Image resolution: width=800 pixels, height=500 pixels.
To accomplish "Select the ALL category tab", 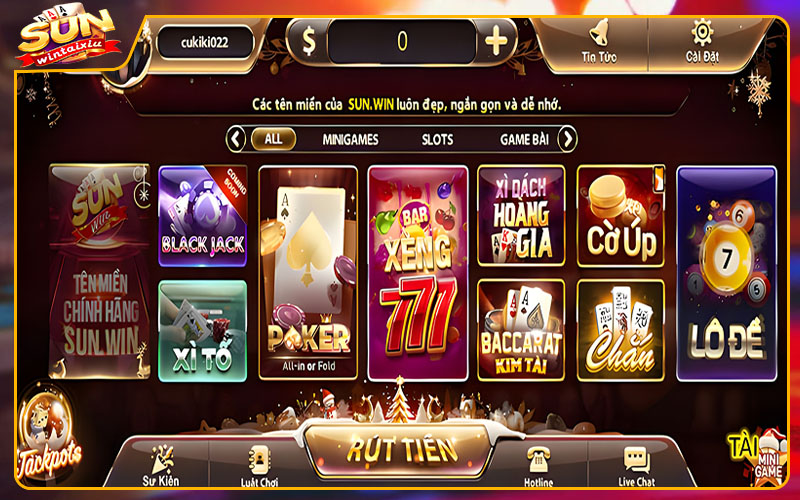I will click(273, 139).
